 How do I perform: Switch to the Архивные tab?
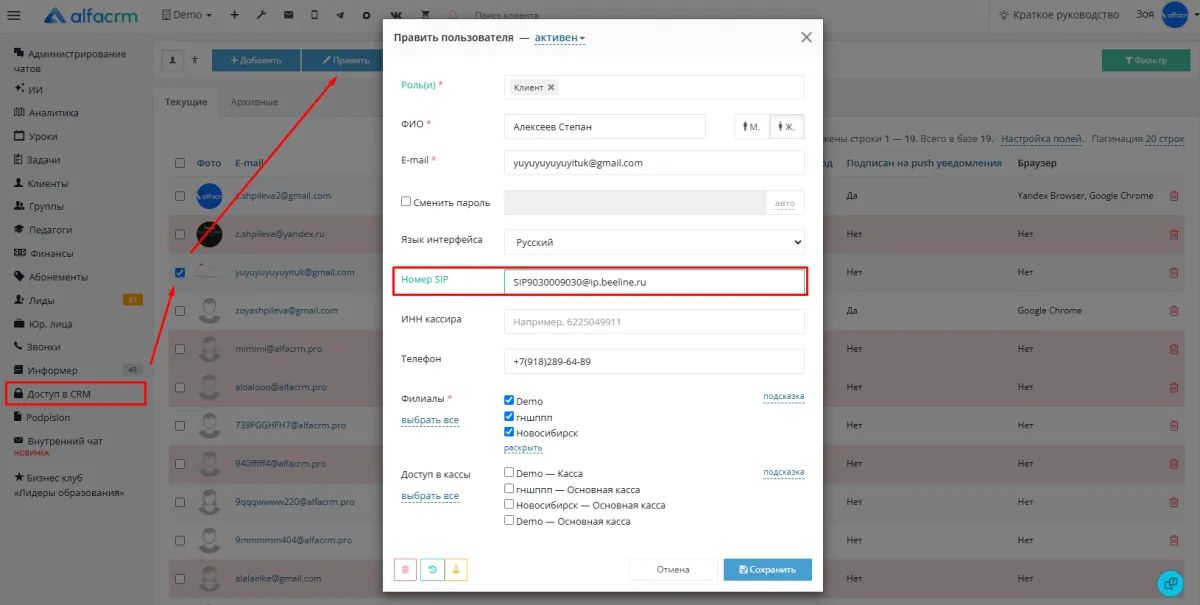click(254, 102)
